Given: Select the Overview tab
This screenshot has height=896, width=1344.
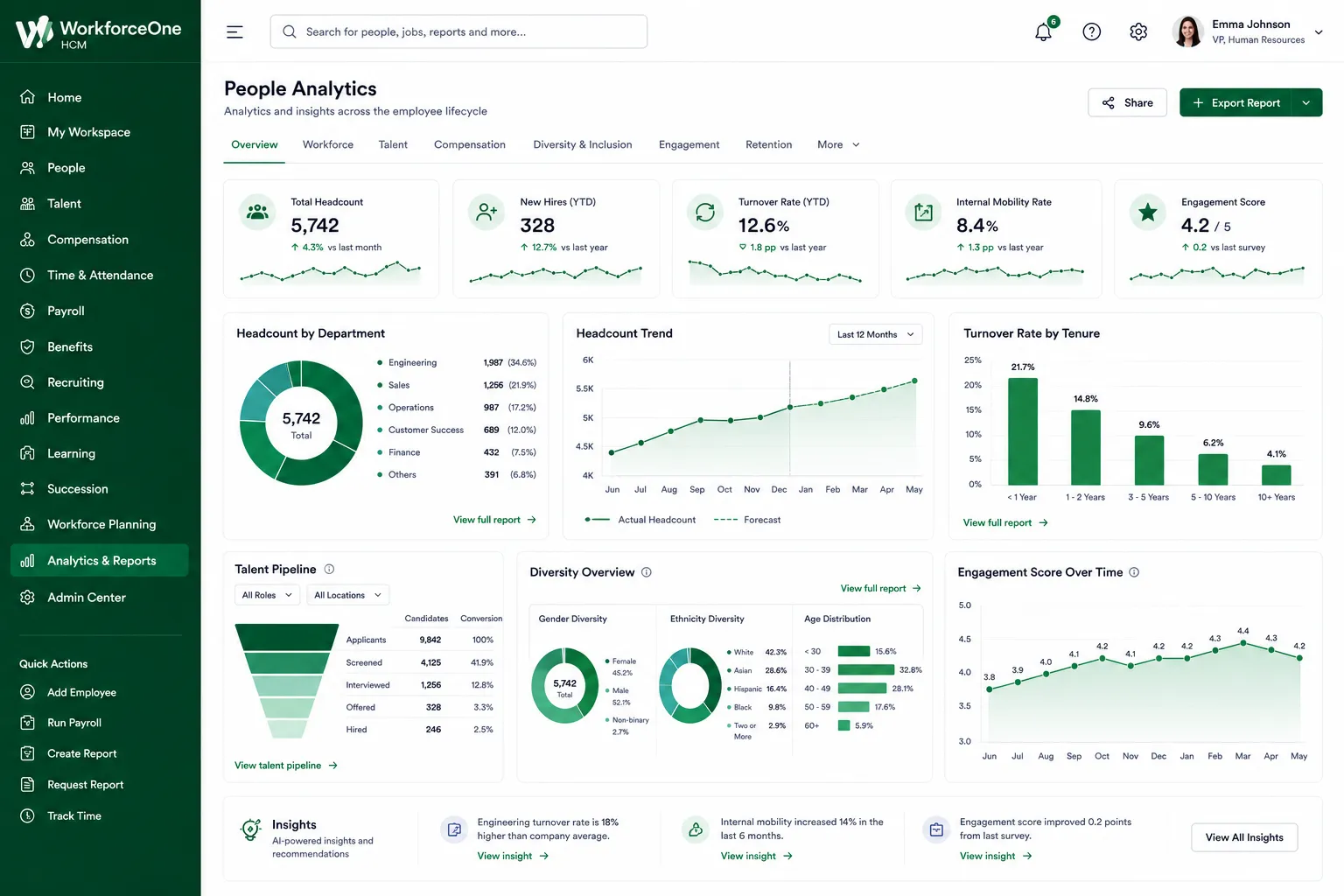Looking at the screenshot, I should (x=255, y=145).
